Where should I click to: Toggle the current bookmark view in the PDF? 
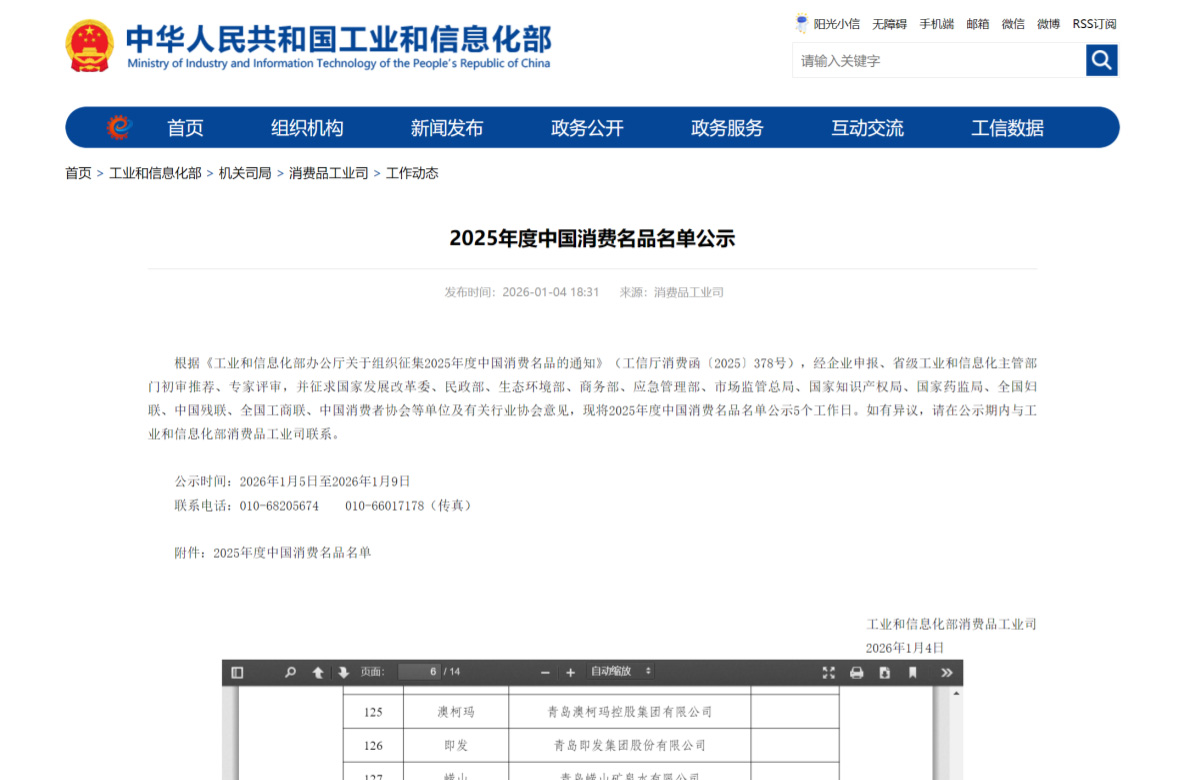tap(912, 673)
